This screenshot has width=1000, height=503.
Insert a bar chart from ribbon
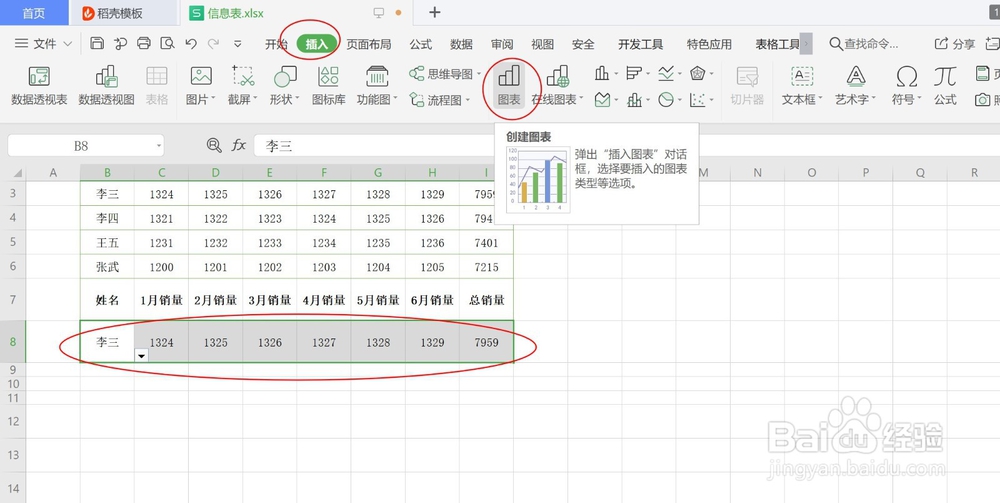(638, 74)
